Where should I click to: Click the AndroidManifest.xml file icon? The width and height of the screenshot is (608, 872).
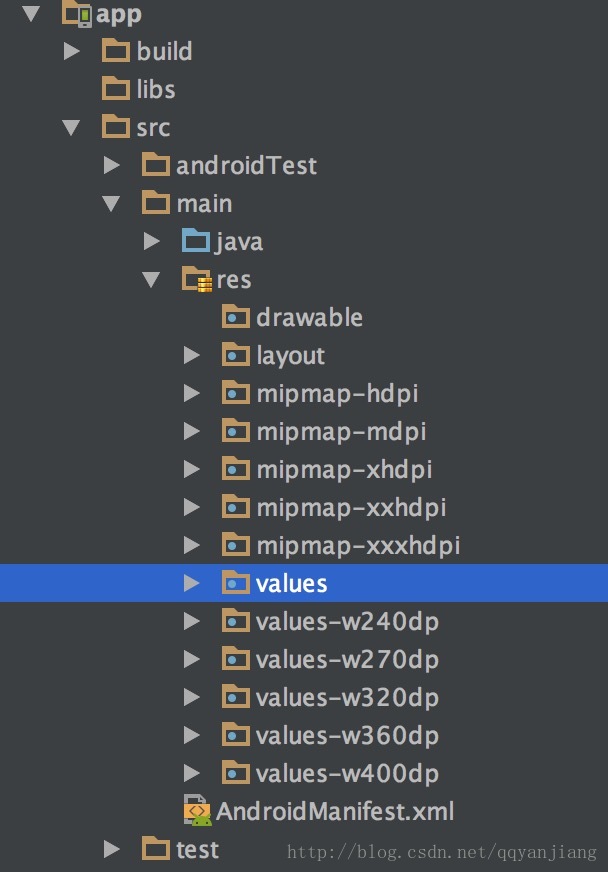pos(197,810)
